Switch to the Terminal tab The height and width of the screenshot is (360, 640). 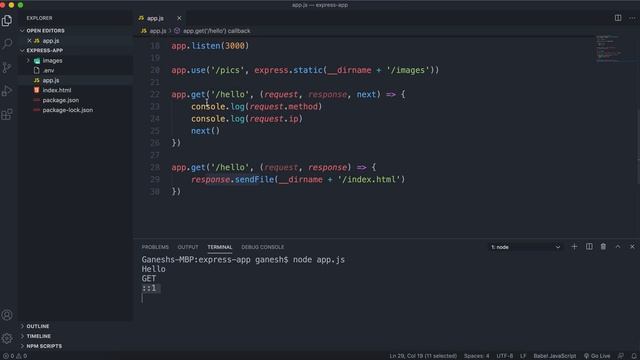click(x=220, y=247)
